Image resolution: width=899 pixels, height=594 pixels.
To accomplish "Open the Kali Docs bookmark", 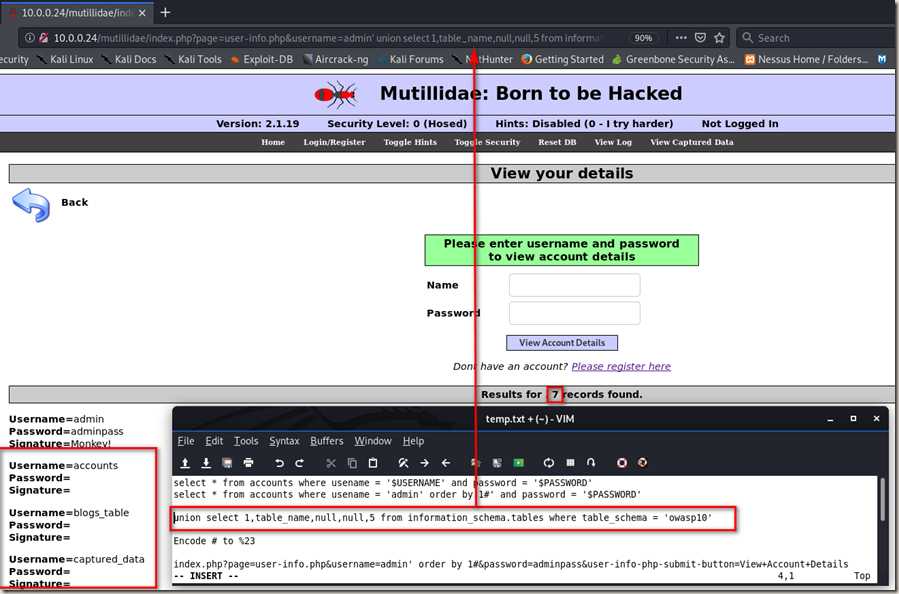I will click(x=129, y=59).
